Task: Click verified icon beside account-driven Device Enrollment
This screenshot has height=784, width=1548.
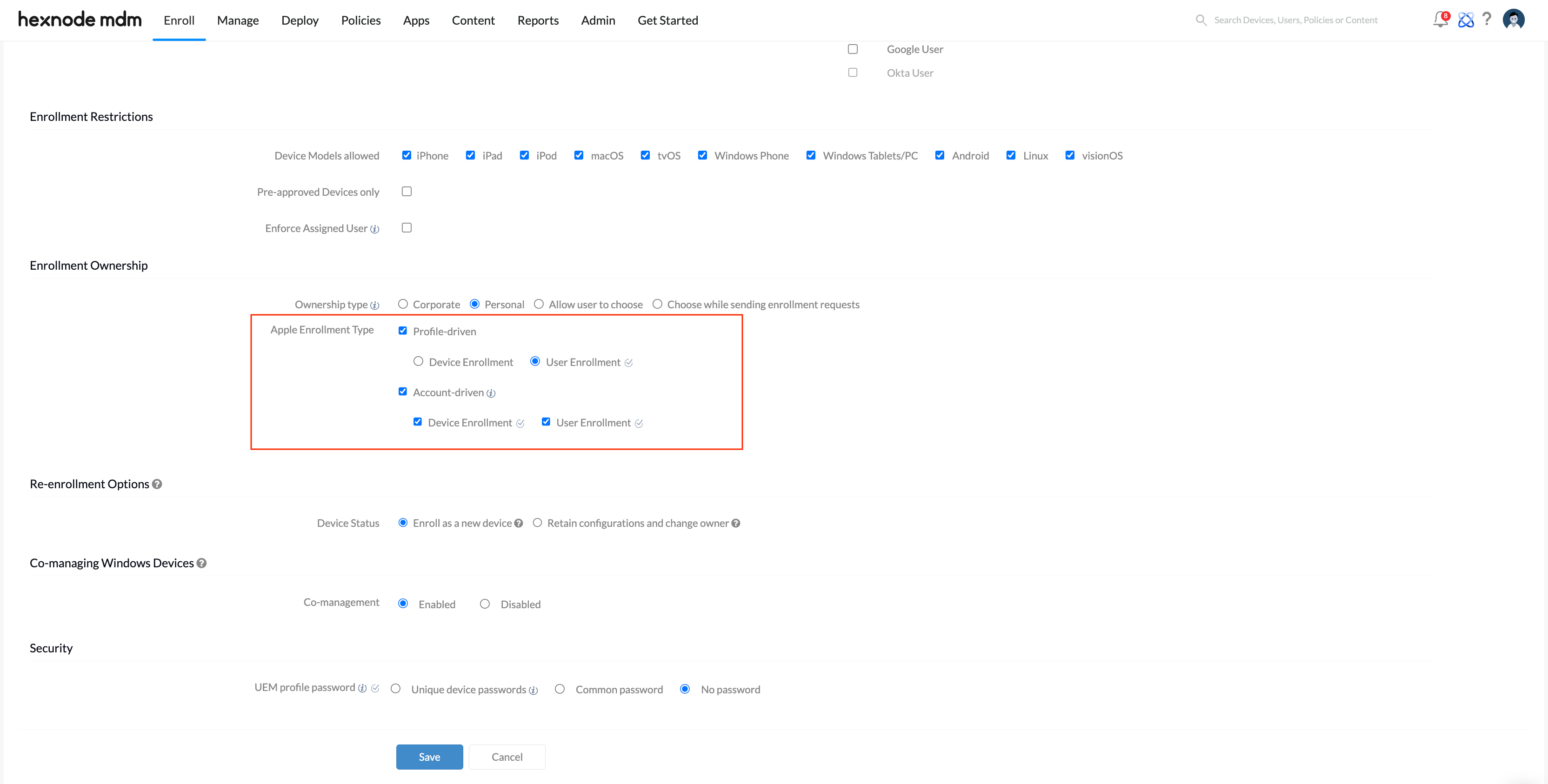Action: pos(520,424)
